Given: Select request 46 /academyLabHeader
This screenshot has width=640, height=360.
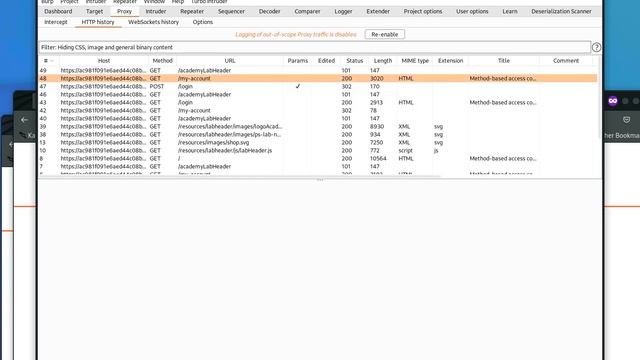Looking at the screenshot, I should click(318, 94).
